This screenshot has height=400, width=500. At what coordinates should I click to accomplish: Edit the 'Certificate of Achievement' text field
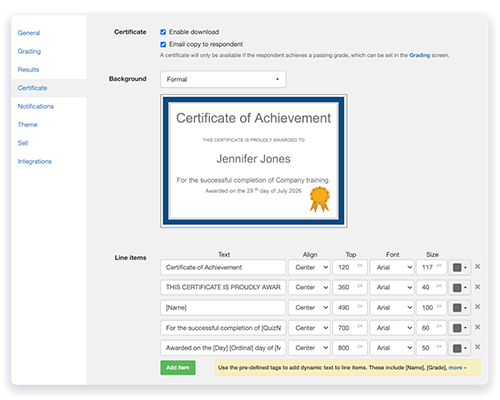(x=223, y=267)
